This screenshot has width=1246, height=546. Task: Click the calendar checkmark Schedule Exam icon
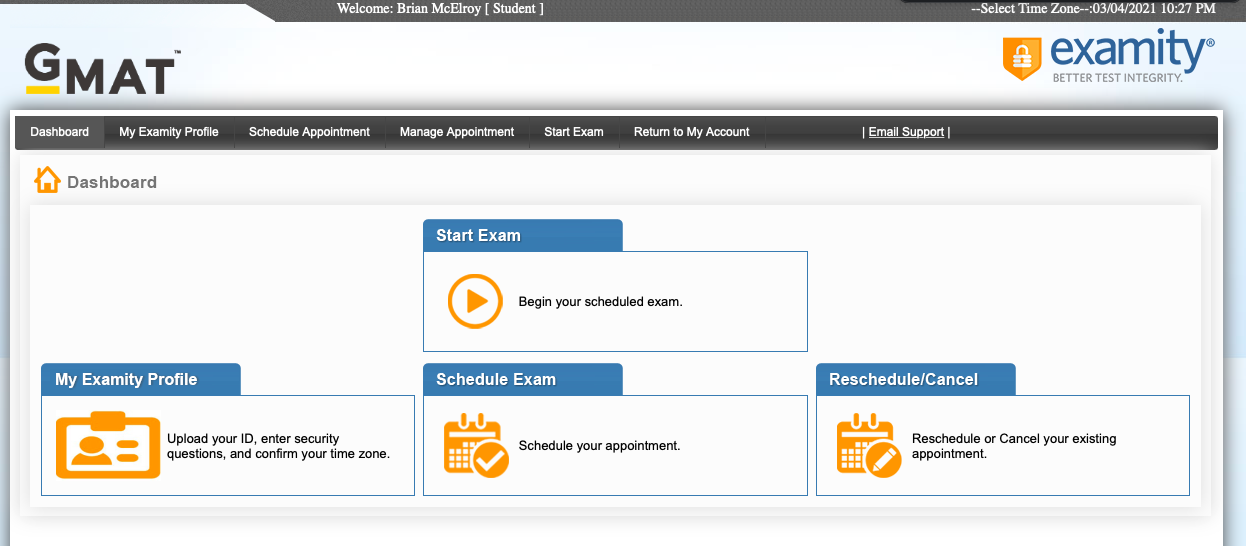click(476, 445)
